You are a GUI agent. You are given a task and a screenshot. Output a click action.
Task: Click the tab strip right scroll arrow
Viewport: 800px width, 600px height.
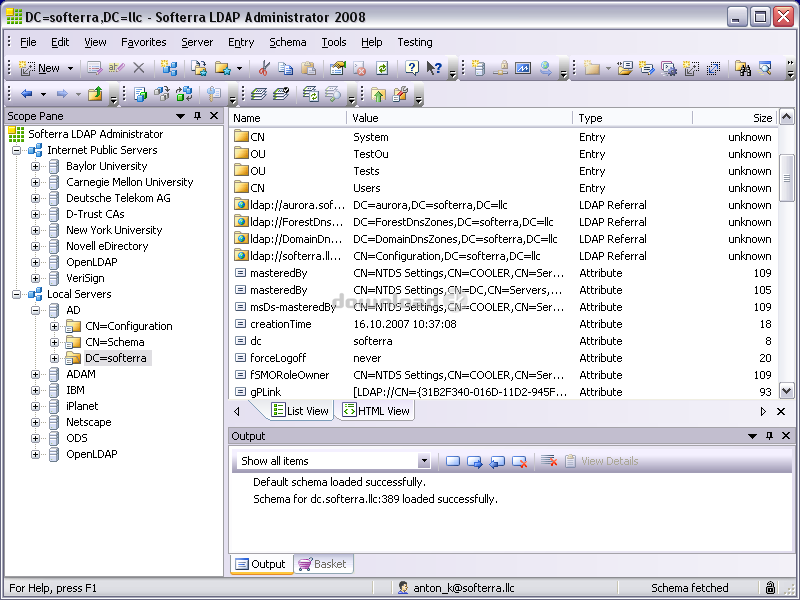tap(763, 411)
